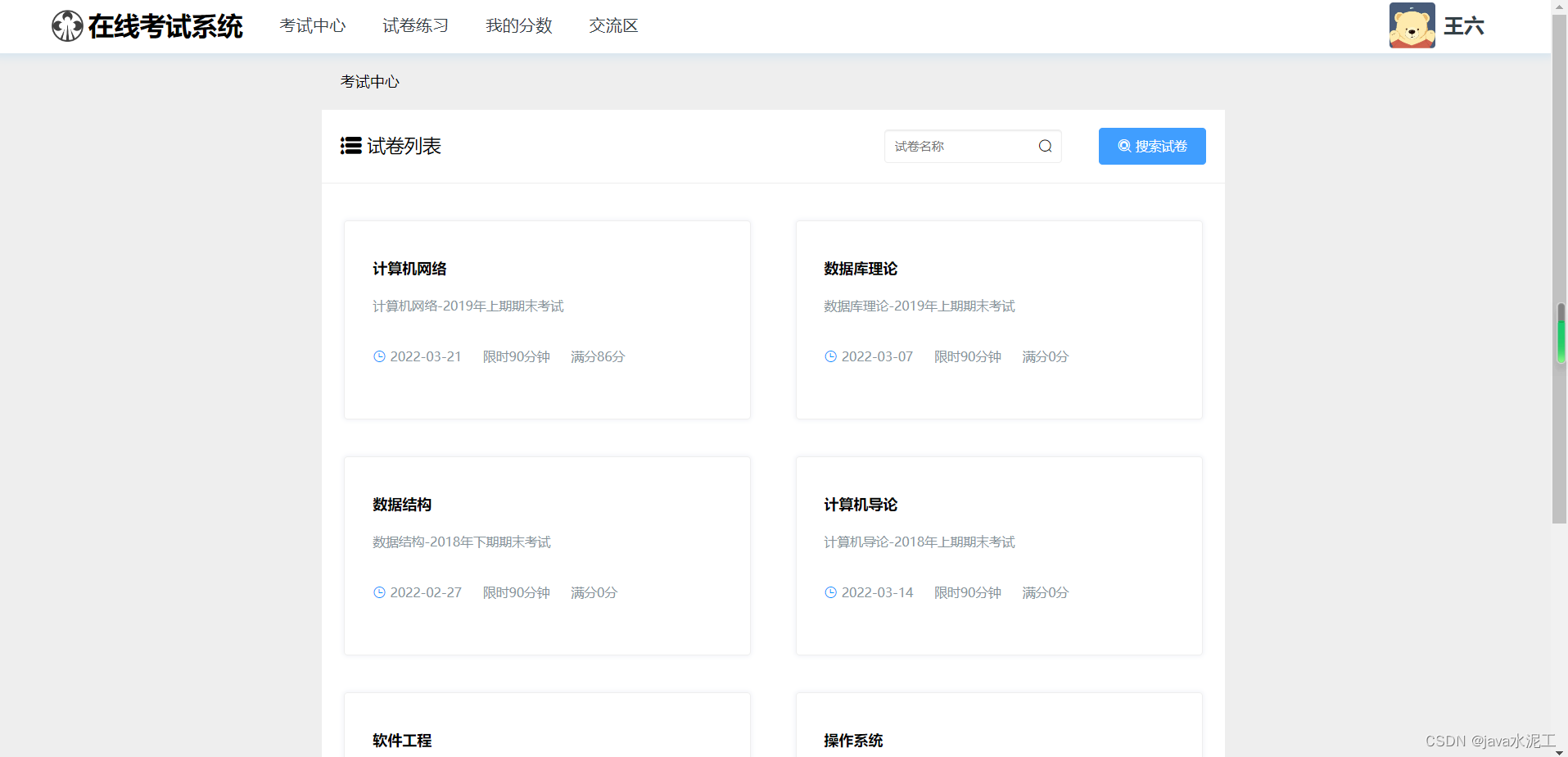The image size is (1568, 757).
Task: Click the date 2022-03-21
Action: pyautogui.click(x=426, y=356)
